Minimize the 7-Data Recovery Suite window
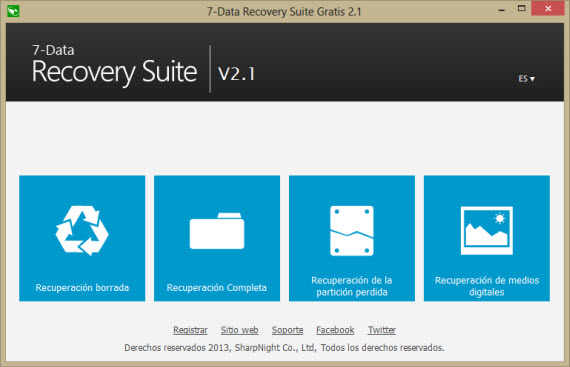 point(502,9)
